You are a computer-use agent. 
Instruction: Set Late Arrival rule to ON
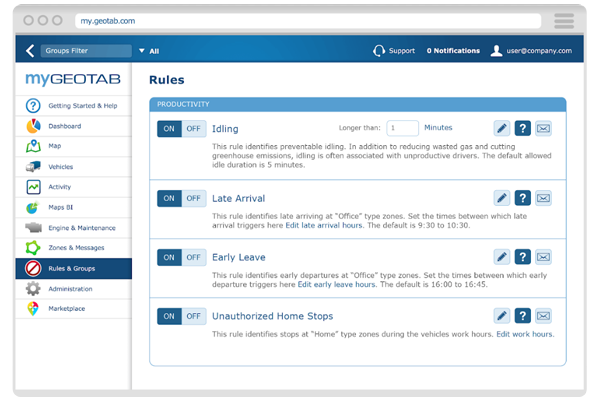[x=169, y=198]
